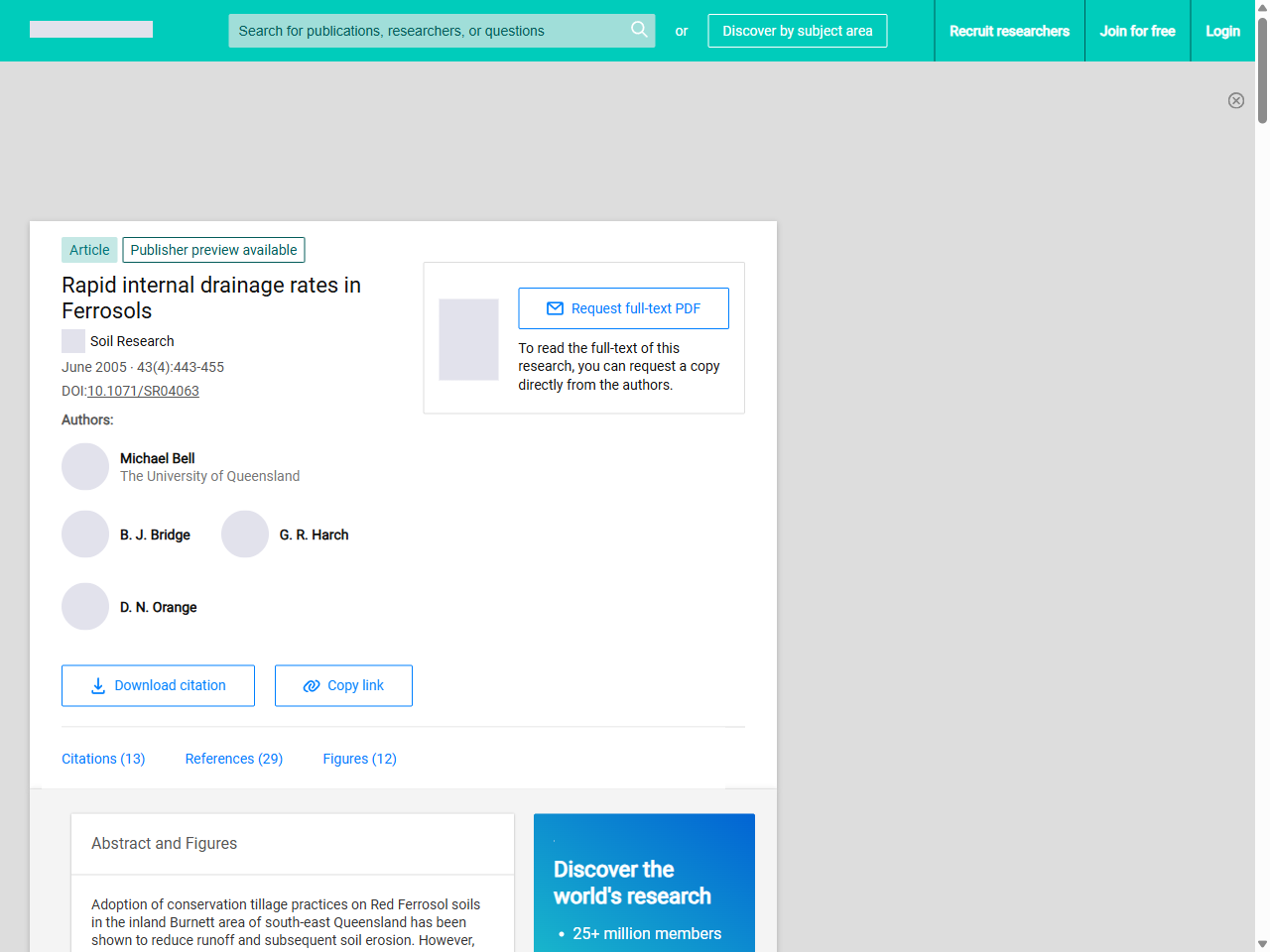1270x952 pixels.
Task: Open the Figures (12) tab
Action: [359, 759]
